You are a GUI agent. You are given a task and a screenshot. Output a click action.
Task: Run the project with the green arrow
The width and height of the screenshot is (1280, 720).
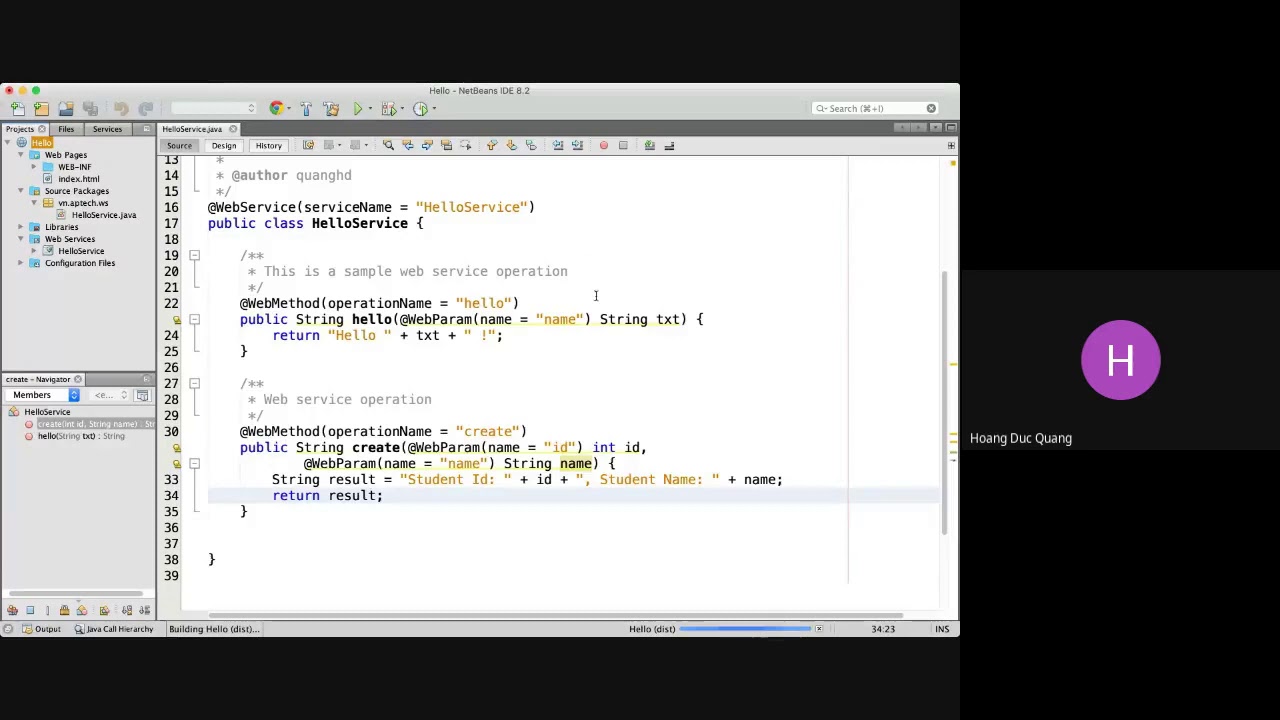[x=357, y=108]
